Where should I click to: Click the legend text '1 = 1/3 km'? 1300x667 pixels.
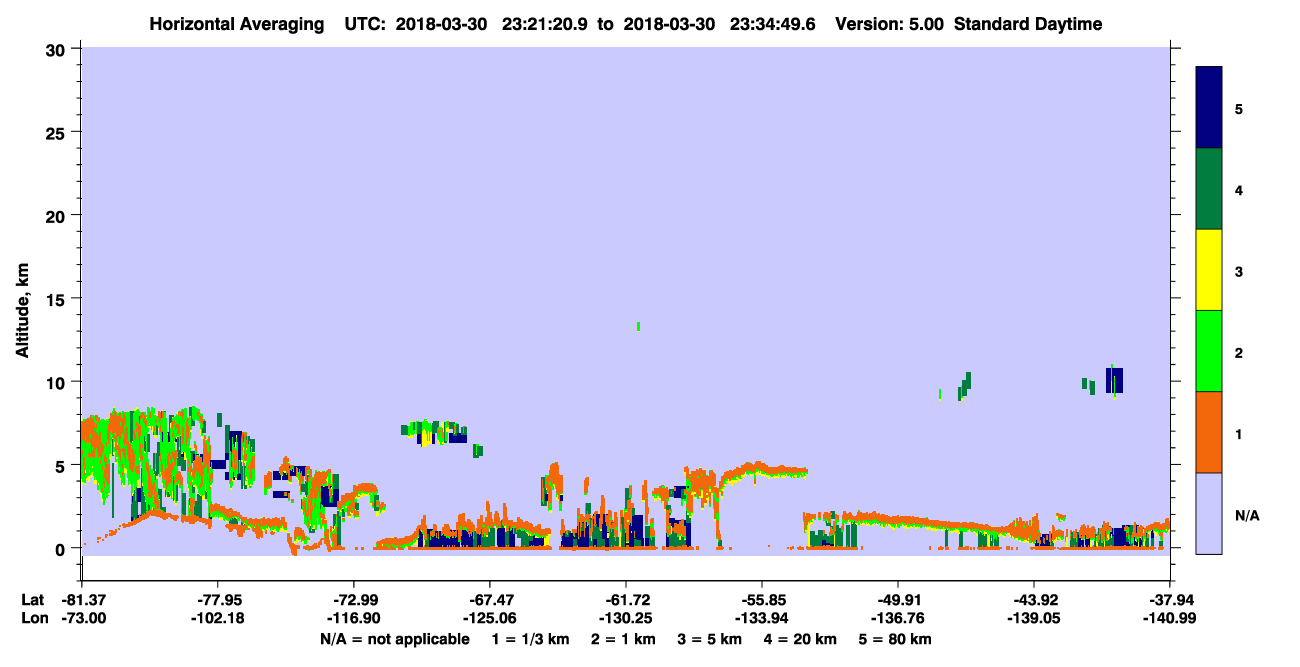[529, 639]
